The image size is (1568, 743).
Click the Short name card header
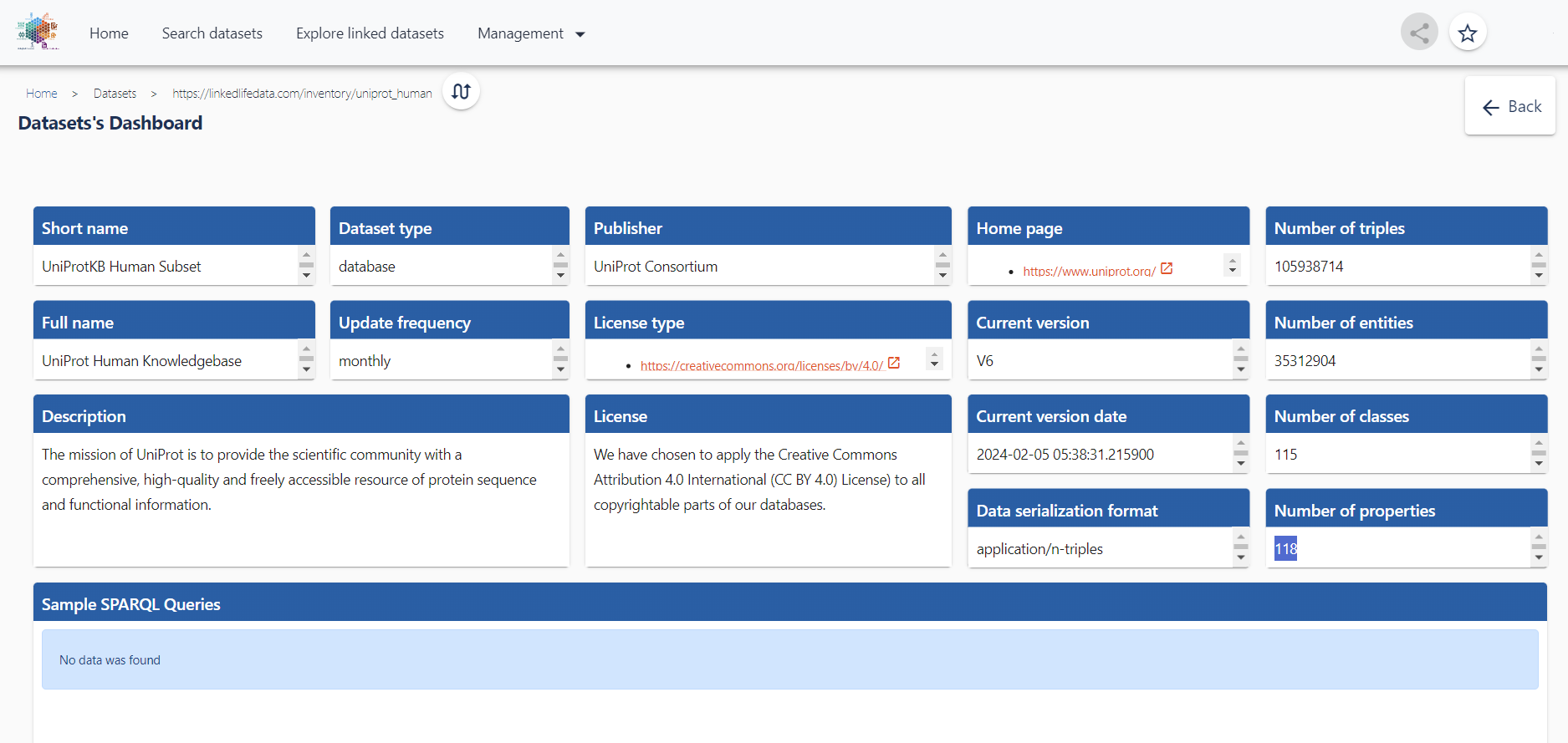tap(174, 227)
